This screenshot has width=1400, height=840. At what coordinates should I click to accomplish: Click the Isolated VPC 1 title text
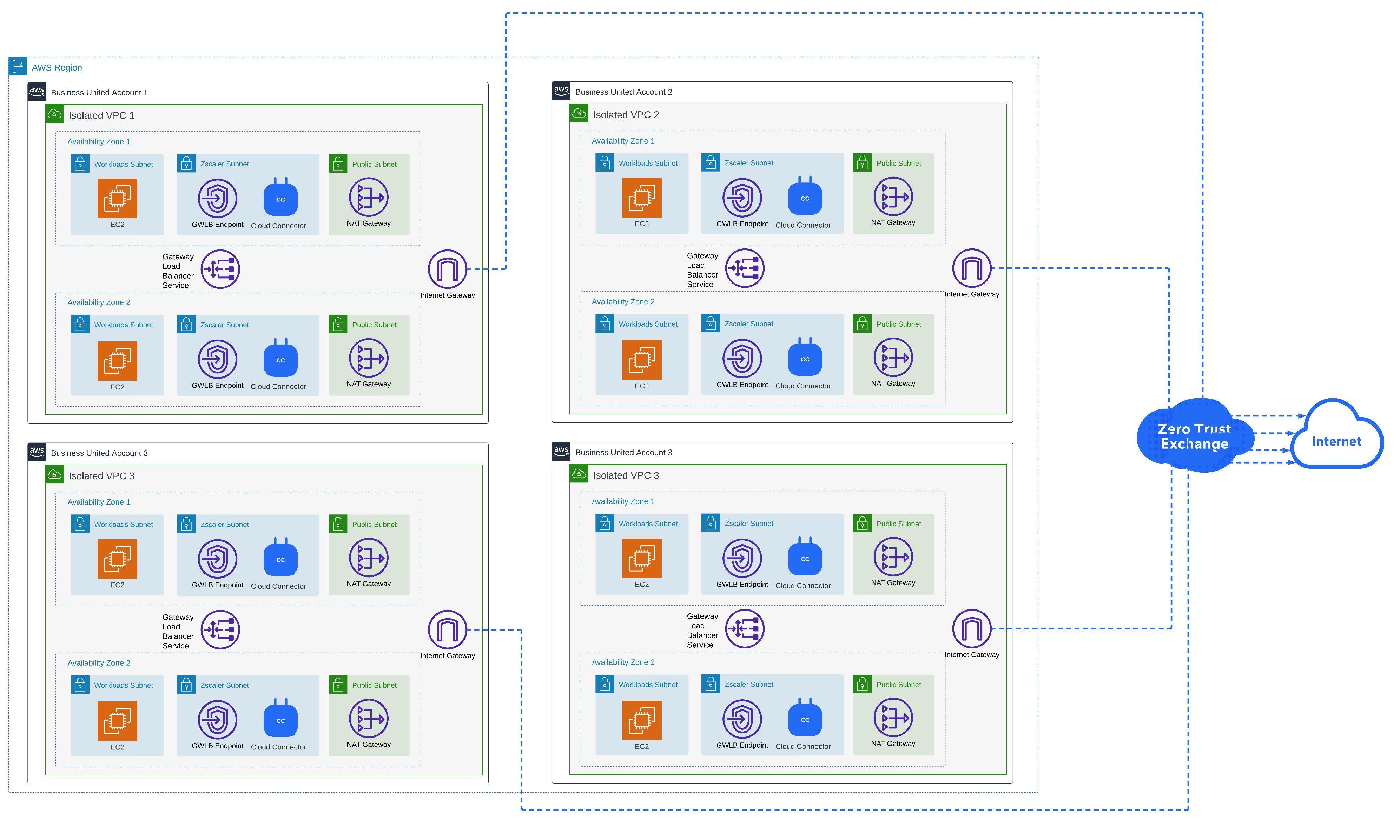101,115
